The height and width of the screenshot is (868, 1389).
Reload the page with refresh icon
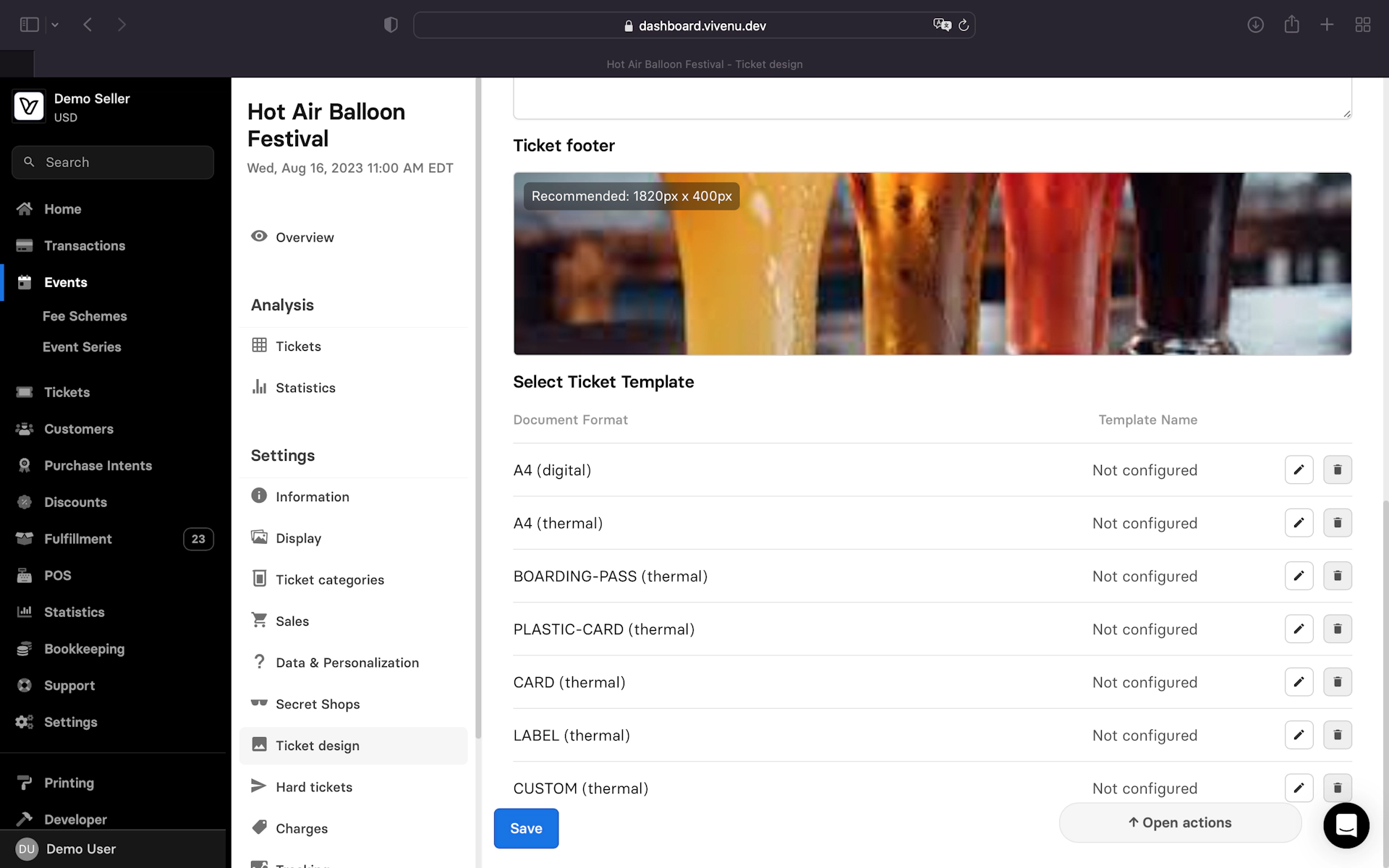click(964, 25)
